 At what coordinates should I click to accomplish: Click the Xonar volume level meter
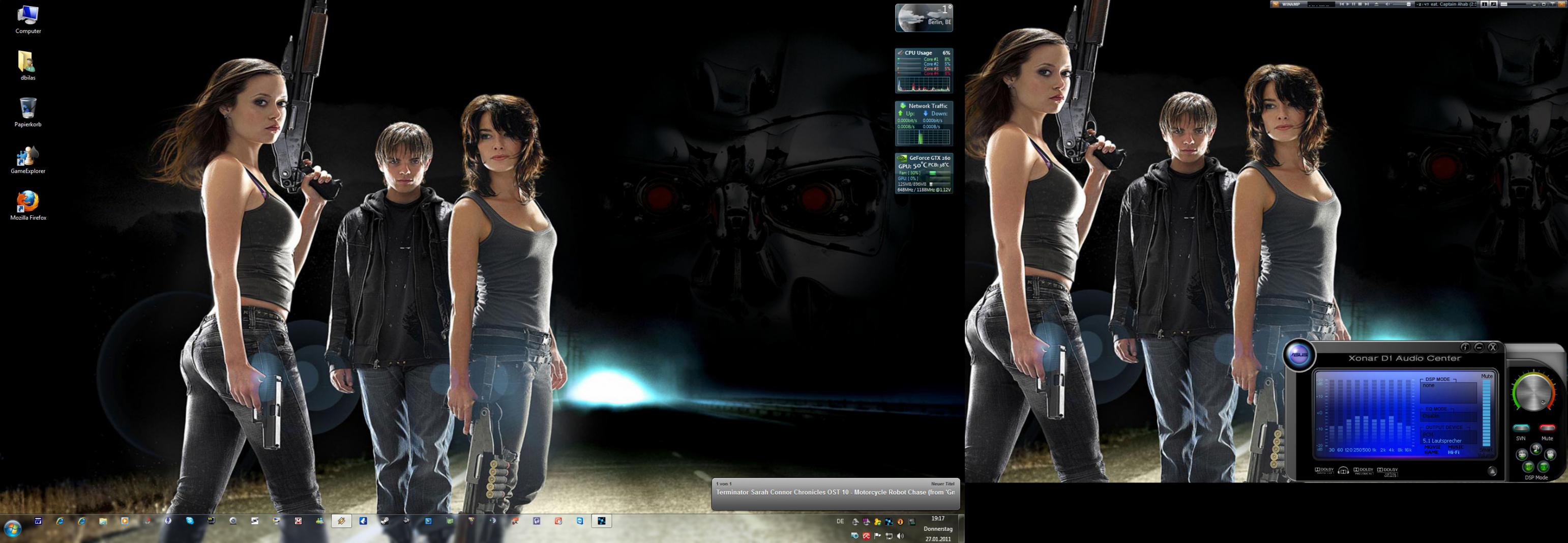pos(1487,413)
